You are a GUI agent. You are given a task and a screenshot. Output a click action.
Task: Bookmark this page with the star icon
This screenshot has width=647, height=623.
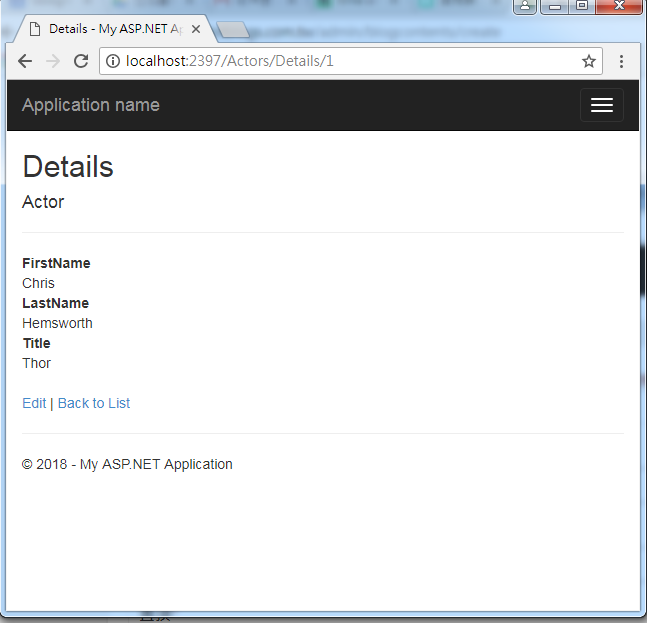click(589, 61)
